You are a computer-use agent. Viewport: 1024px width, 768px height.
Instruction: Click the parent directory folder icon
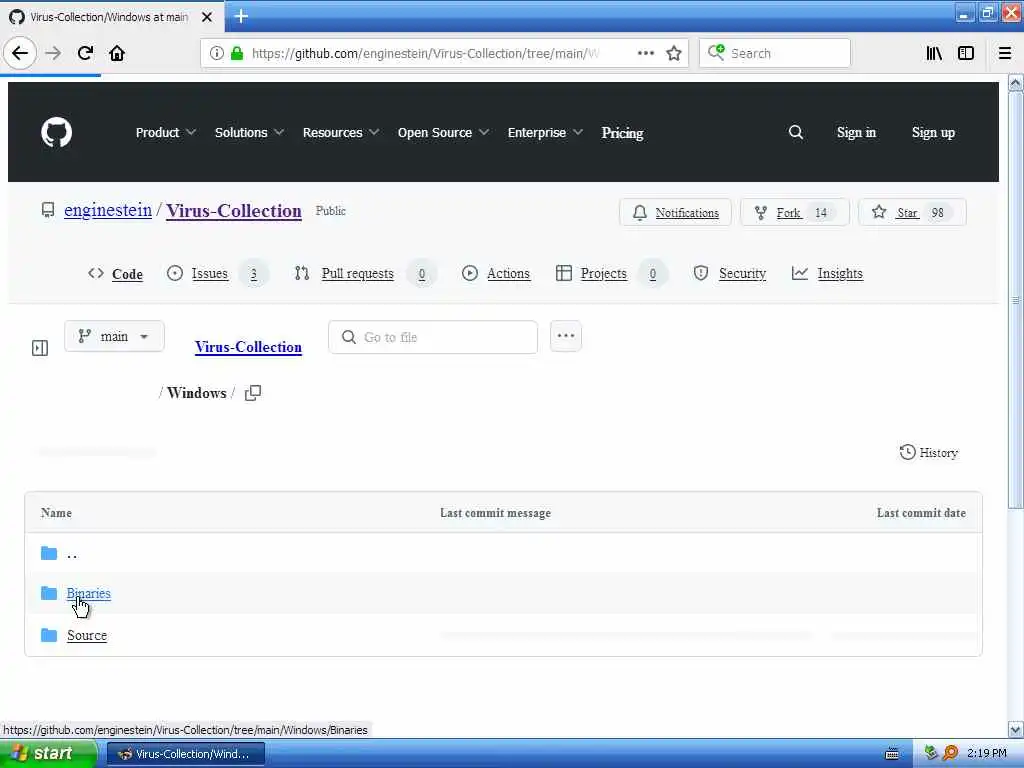(x=49, y=553)
